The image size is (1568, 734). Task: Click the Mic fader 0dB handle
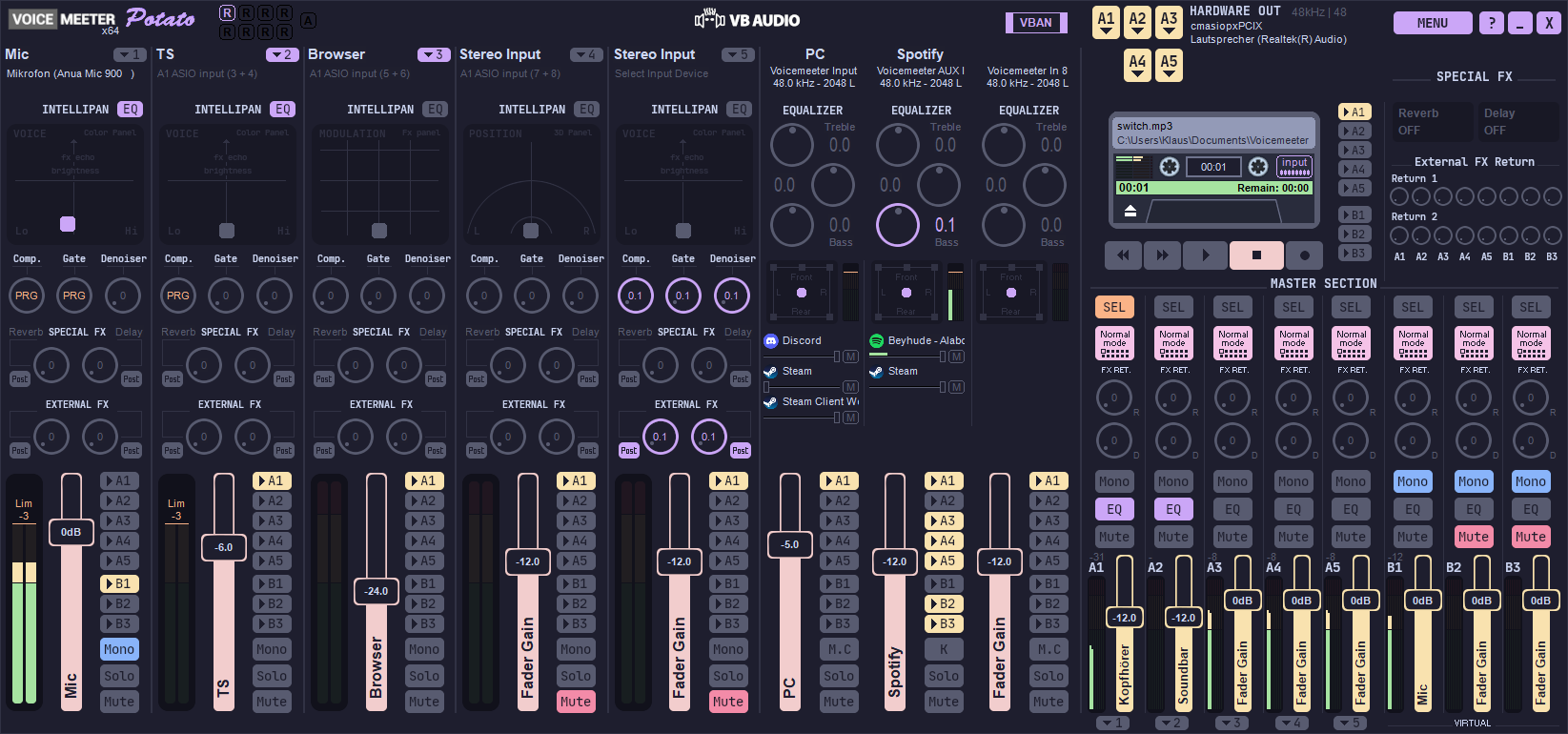71,532
